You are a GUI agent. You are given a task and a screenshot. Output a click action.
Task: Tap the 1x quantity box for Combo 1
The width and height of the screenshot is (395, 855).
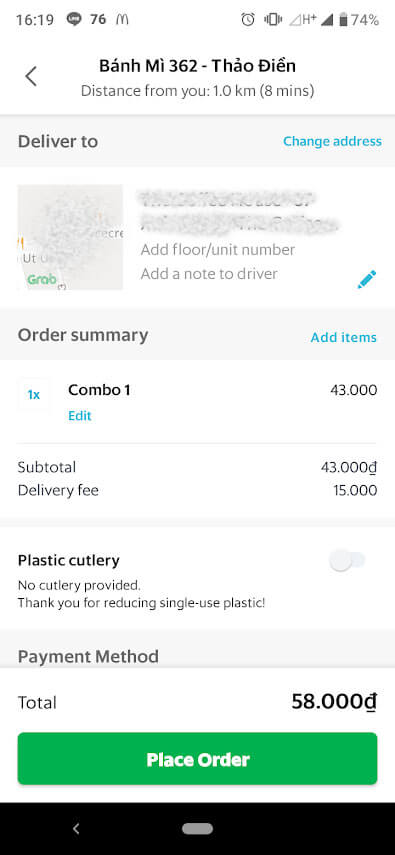(34, 394)
